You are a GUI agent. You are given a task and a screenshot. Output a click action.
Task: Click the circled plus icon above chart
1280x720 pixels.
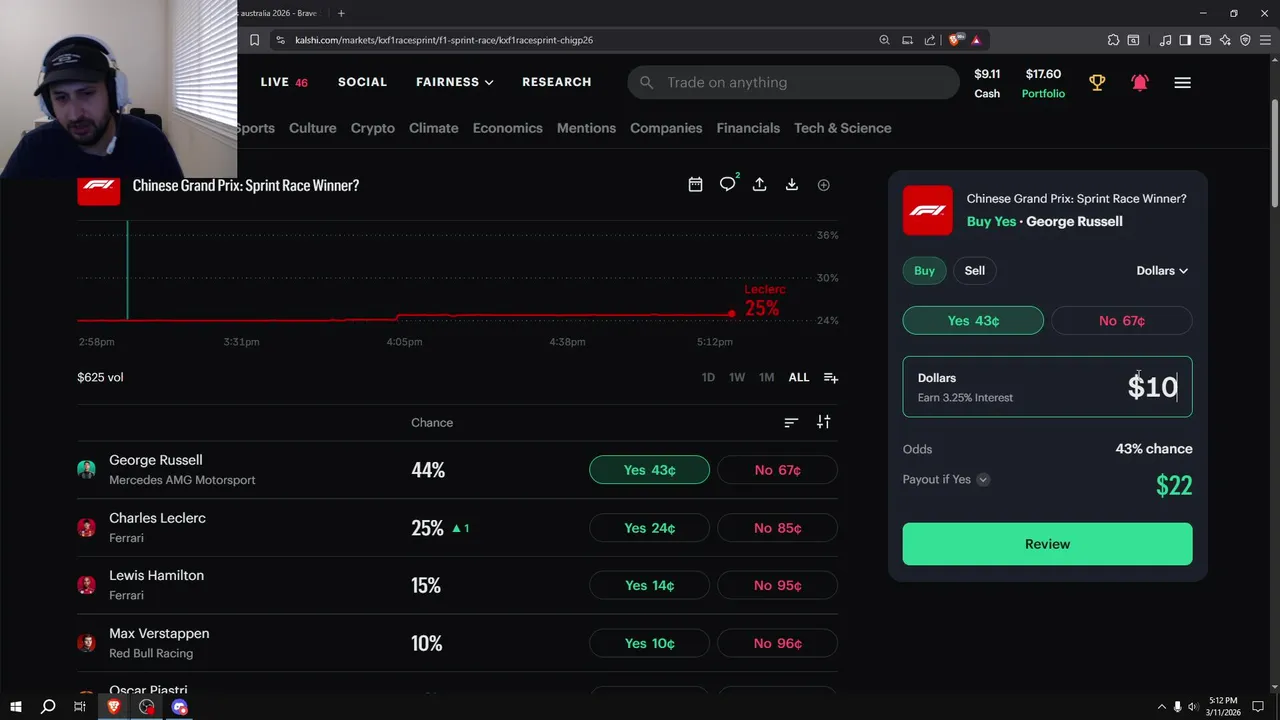click(x=824, y=185)
